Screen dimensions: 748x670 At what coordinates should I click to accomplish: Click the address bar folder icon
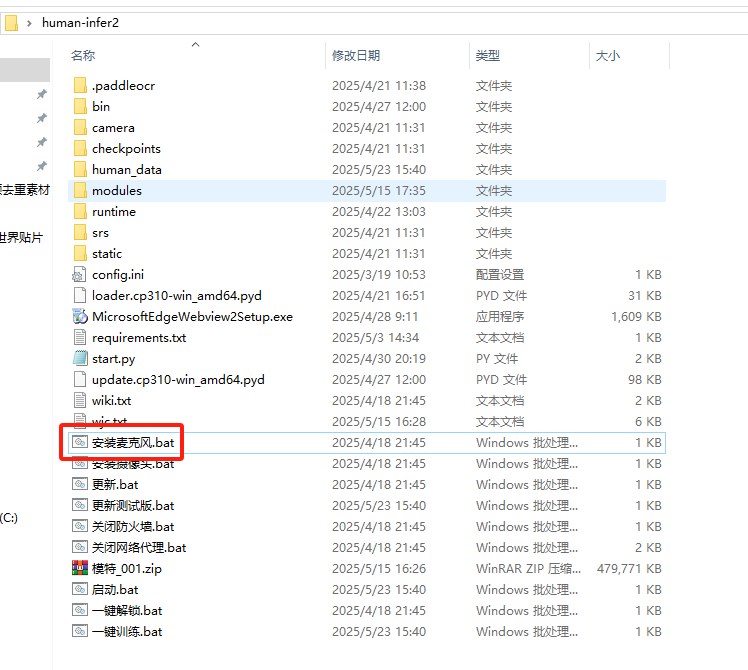11,22
